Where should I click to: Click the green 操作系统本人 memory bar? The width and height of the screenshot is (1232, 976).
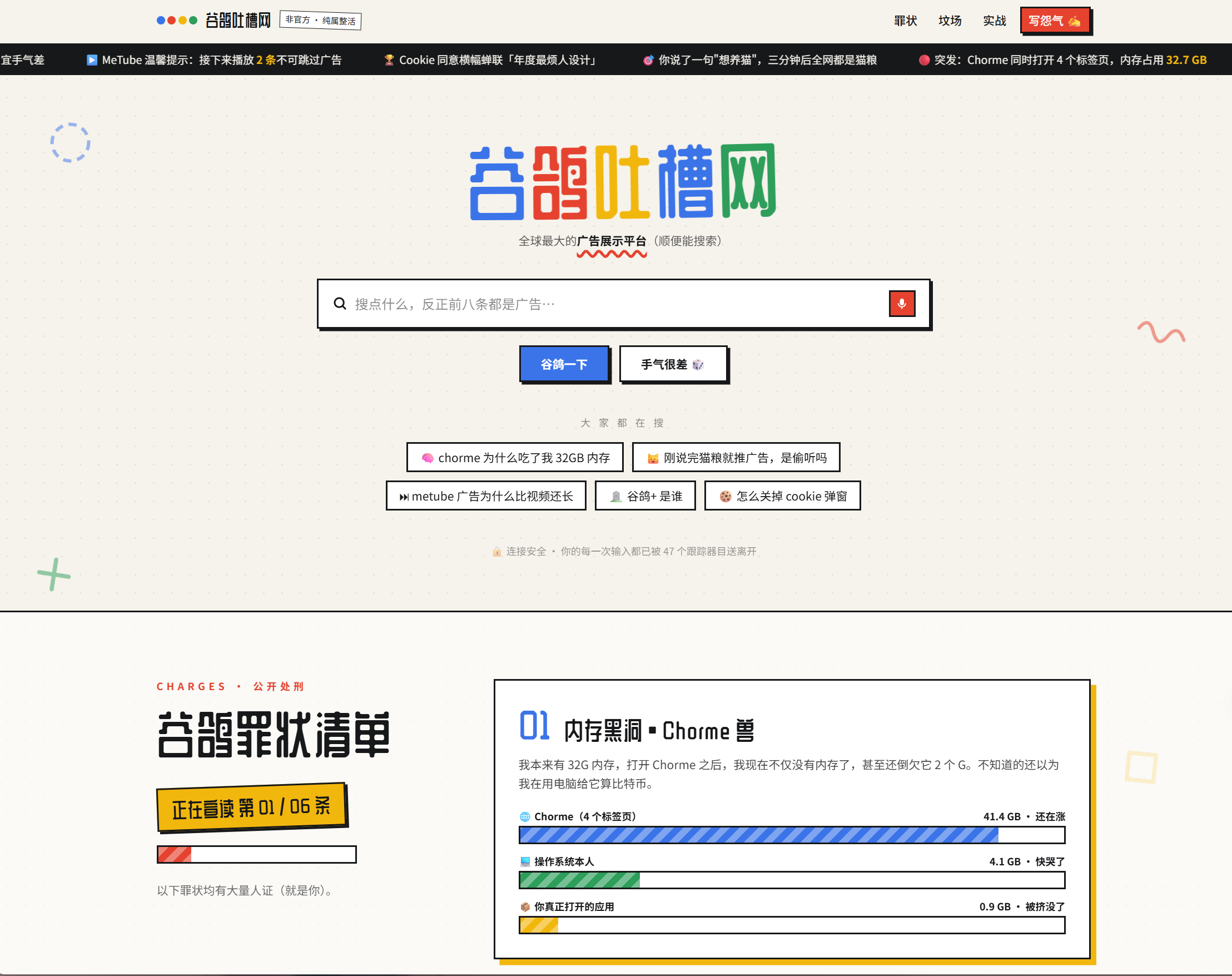pyautogui.click(x=792, y=880)
